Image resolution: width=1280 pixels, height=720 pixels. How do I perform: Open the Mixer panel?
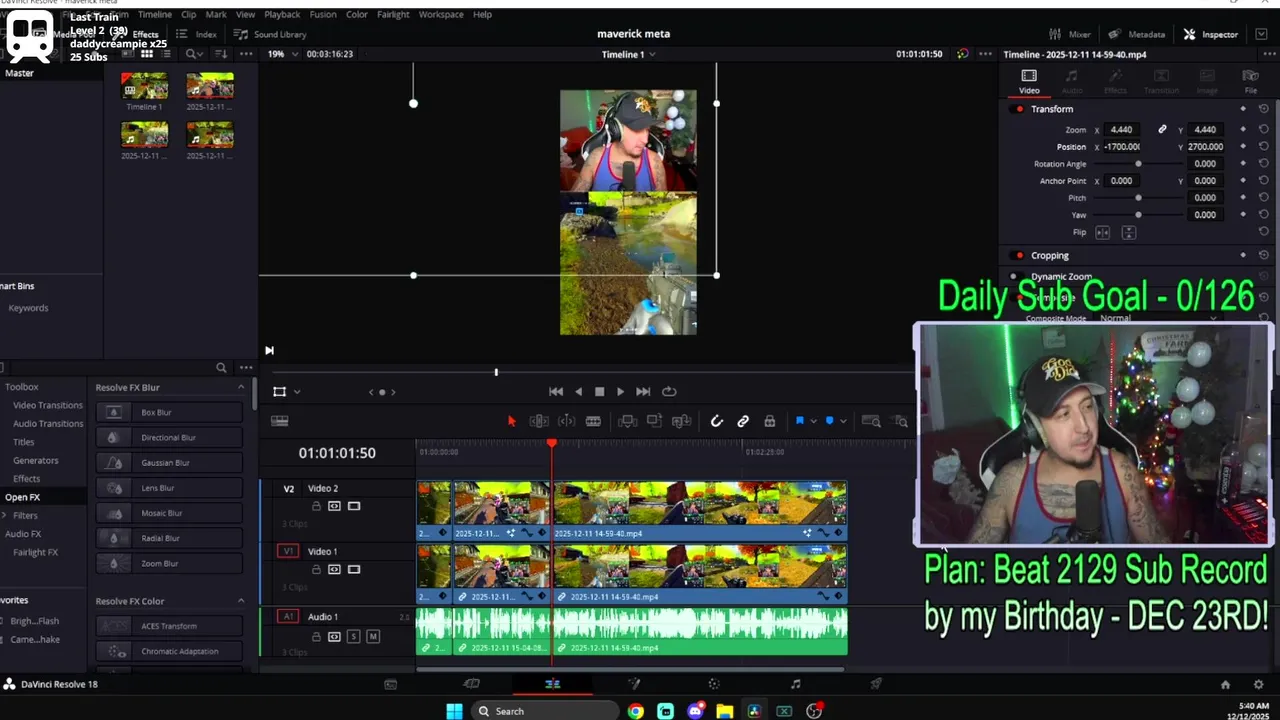pos(1069,34)
